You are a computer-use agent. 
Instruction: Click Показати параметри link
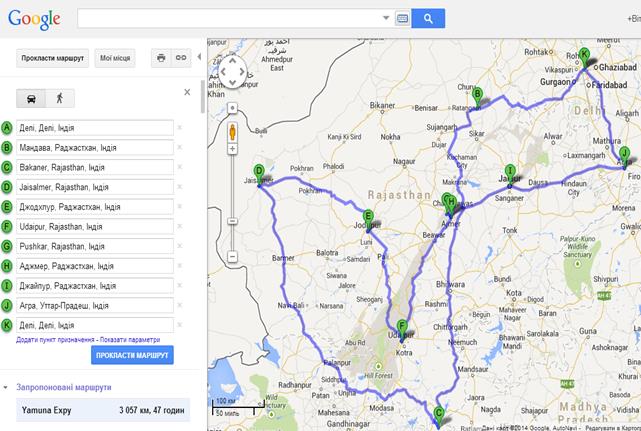(130, 340)
